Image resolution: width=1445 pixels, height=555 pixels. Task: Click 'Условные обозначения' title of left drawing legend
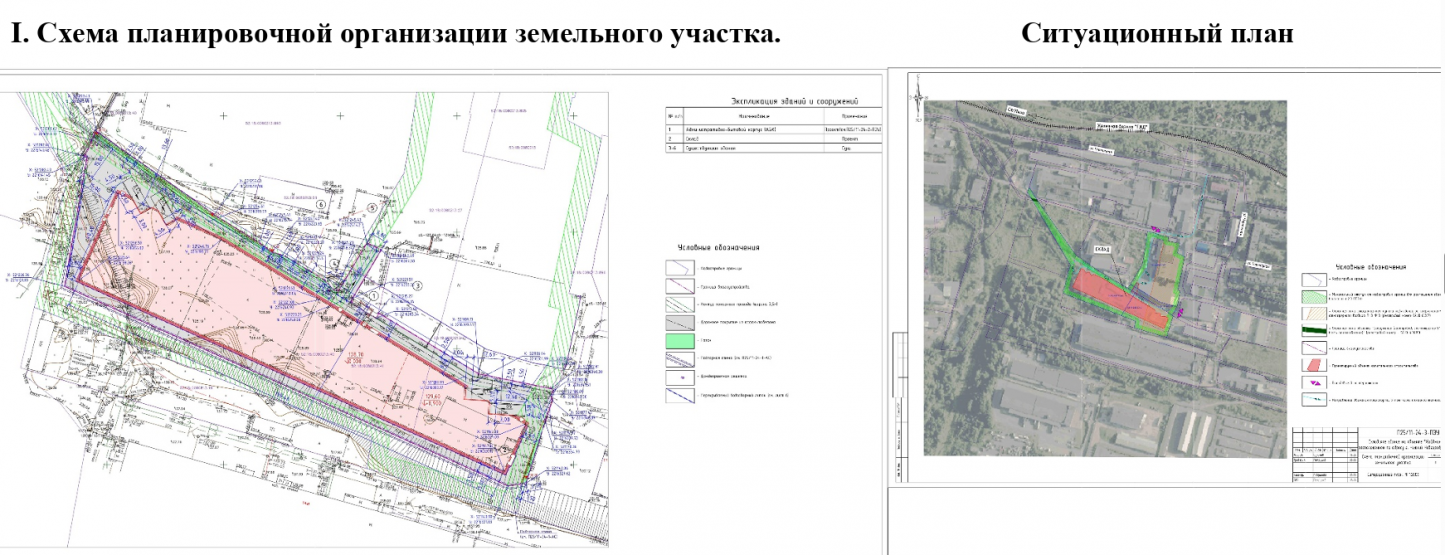point(719,247)
